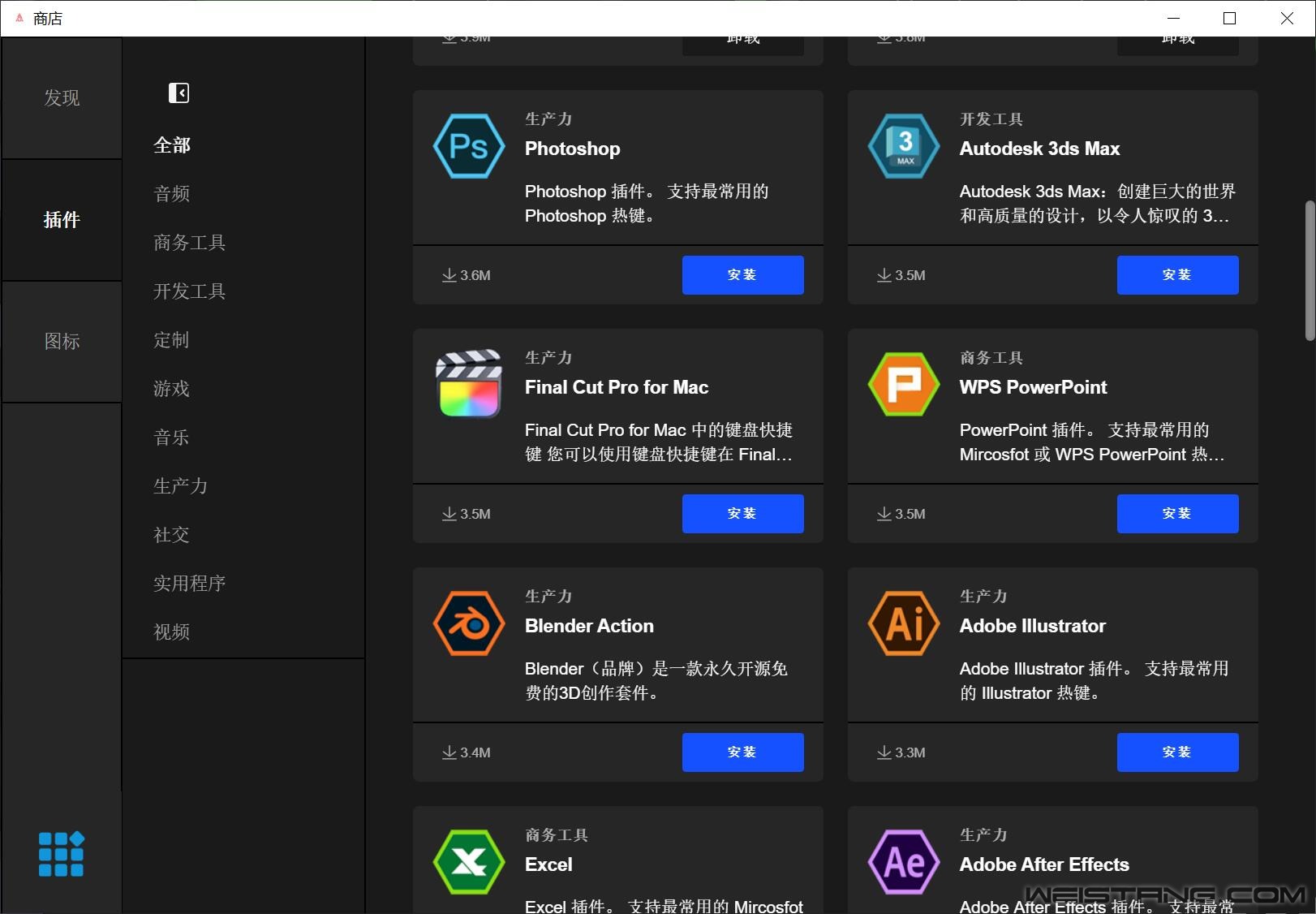This screenshot has height=914, width=1316.
Task: Select the 音乐 category
Action: [172, 438]
